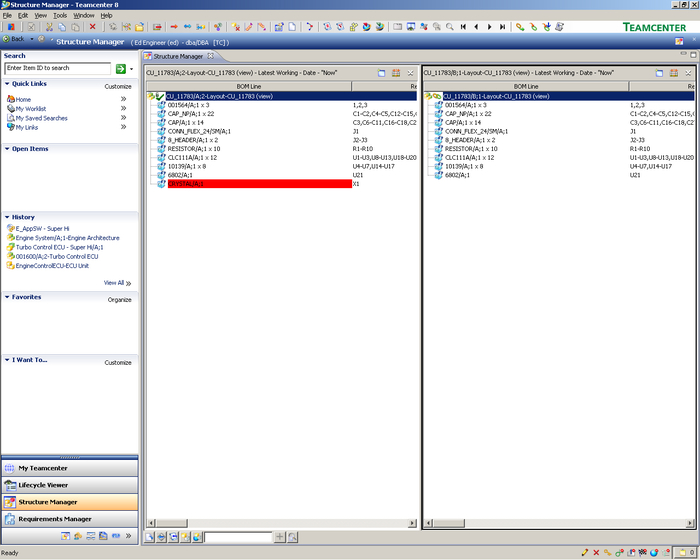Open My Links quick link
The height and width of the screenshot is (560, 700).
click(27, 127)
